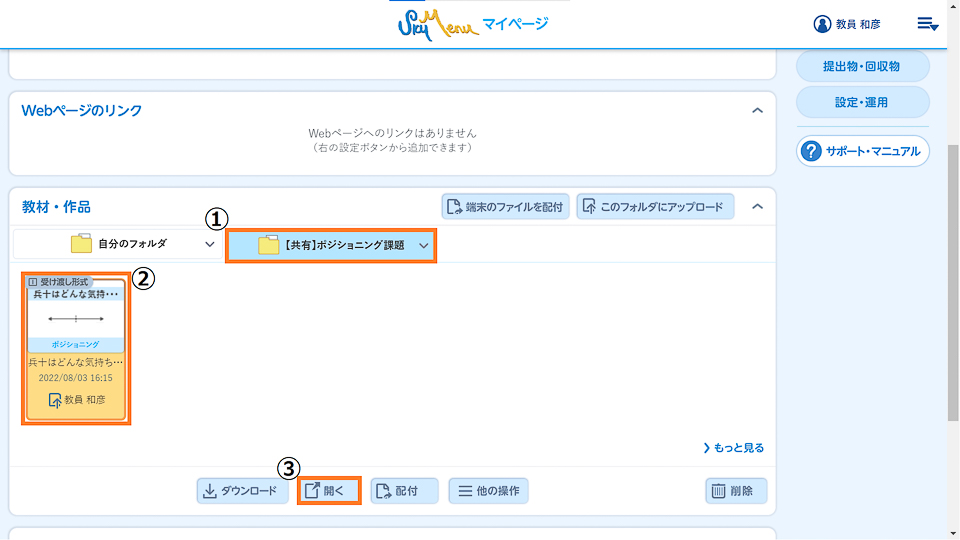Expand the 自分のフォルダ dropdown
960x540 pixels.
pyautogui.click(x=209, y=244)
